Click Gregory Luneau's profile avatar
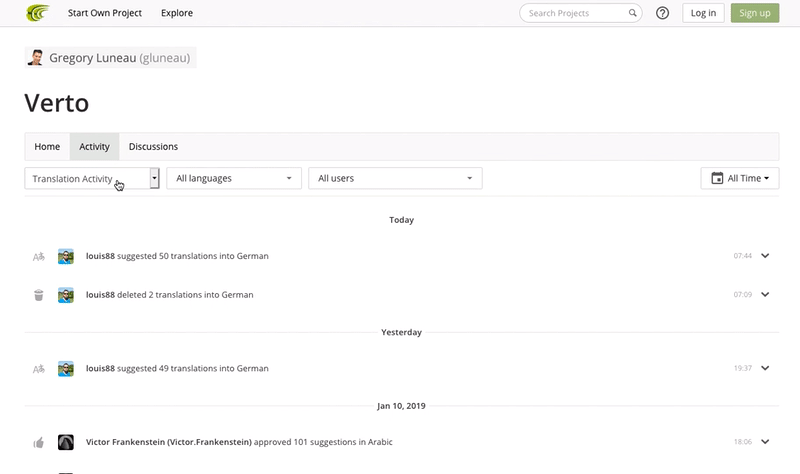 click(x=35, y=58)
